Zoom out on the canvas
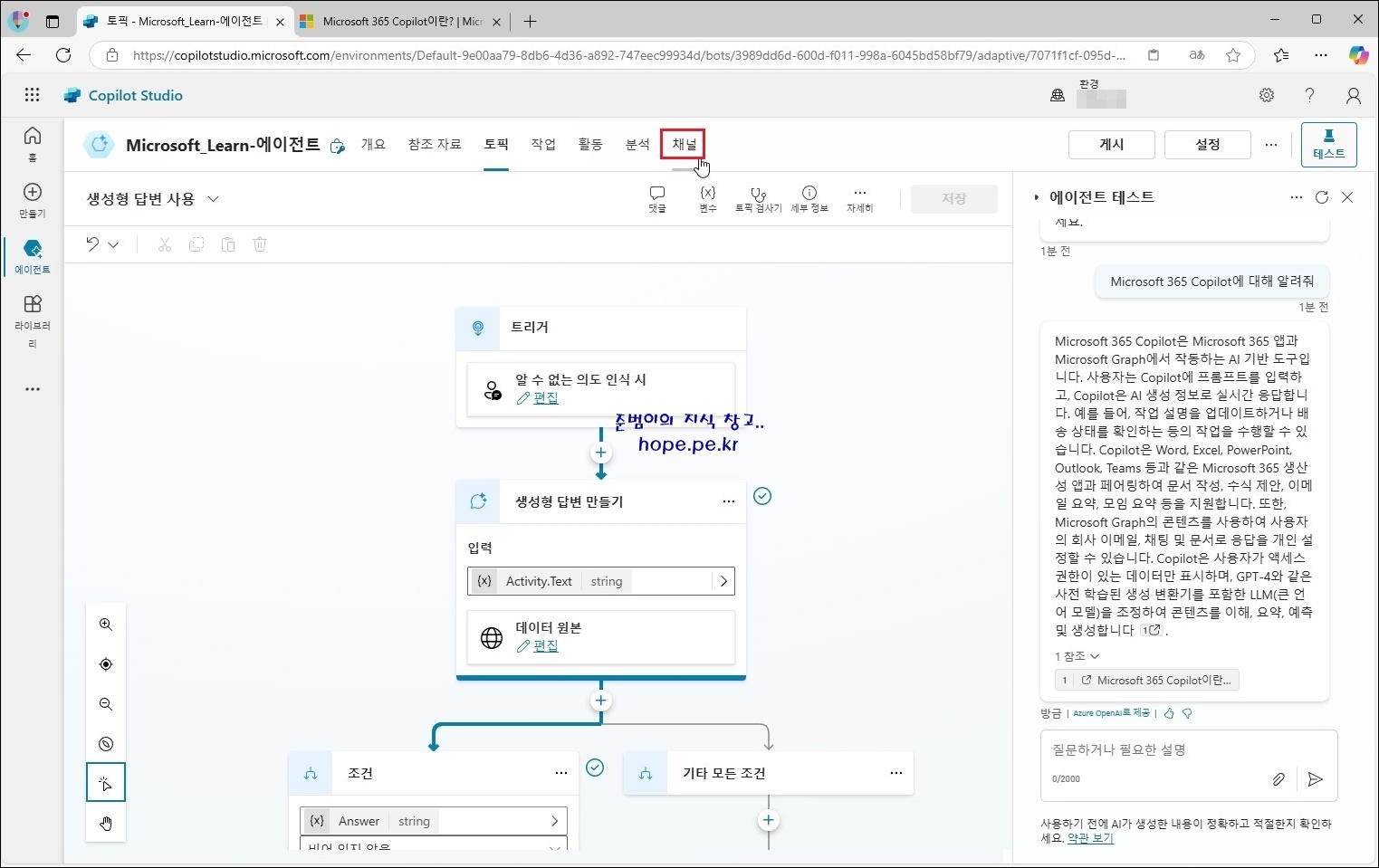 pos(106,704)
